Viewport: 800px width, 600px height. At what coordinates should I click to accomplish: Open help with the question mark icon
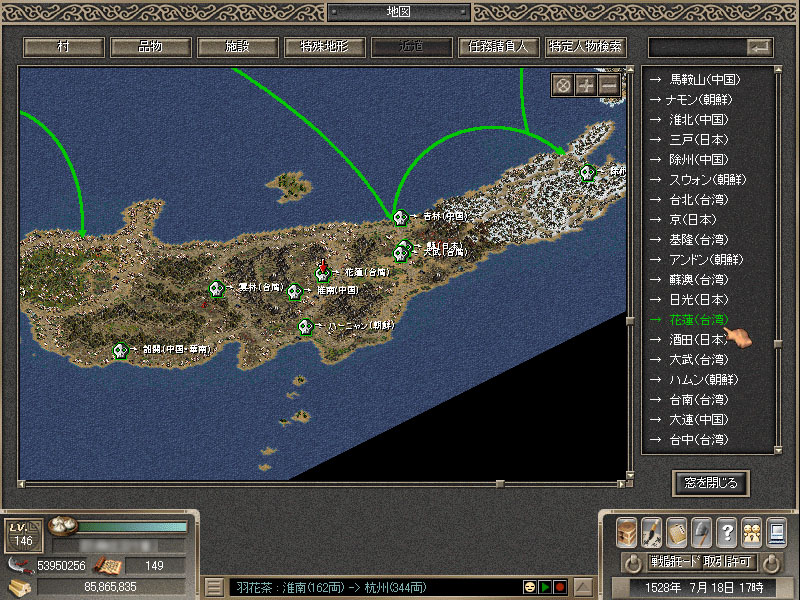point(727,531)
